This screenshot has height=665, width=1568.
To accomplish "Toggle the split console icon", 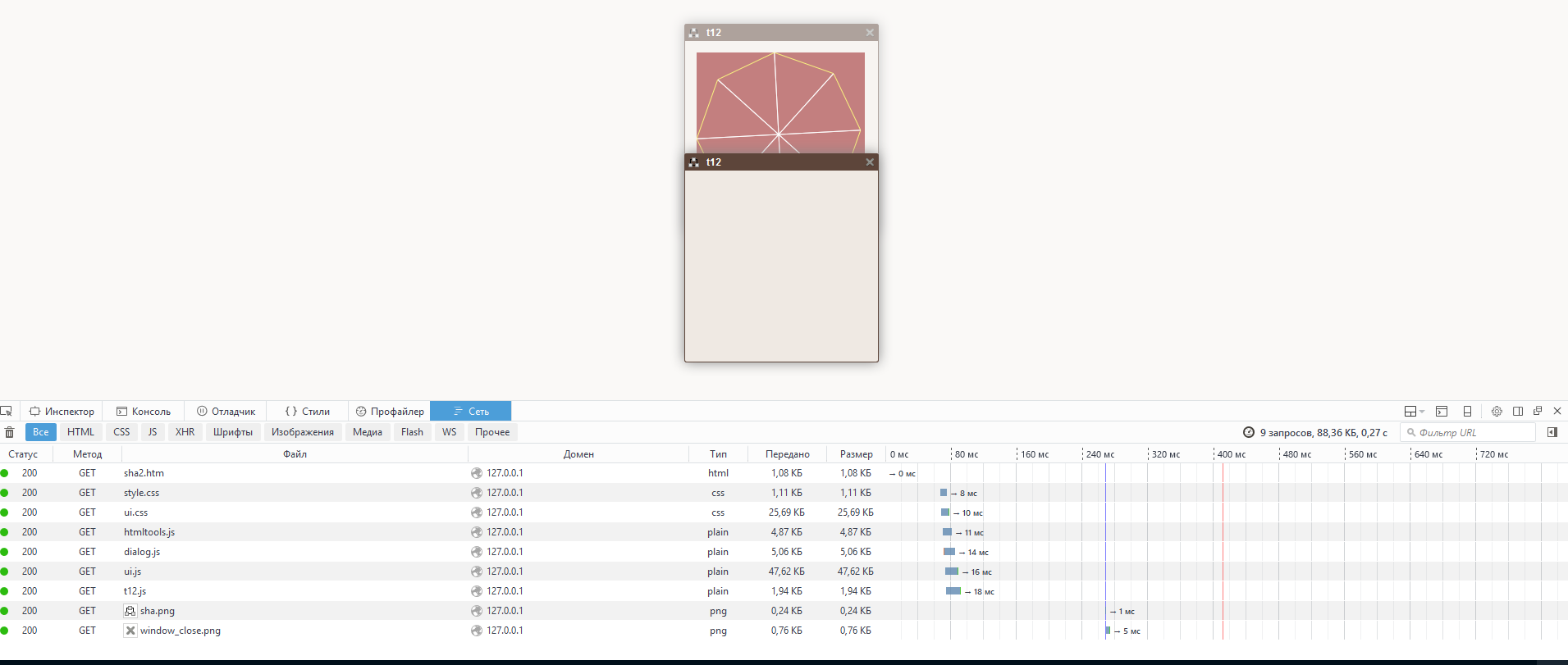I will (1442, 411).
